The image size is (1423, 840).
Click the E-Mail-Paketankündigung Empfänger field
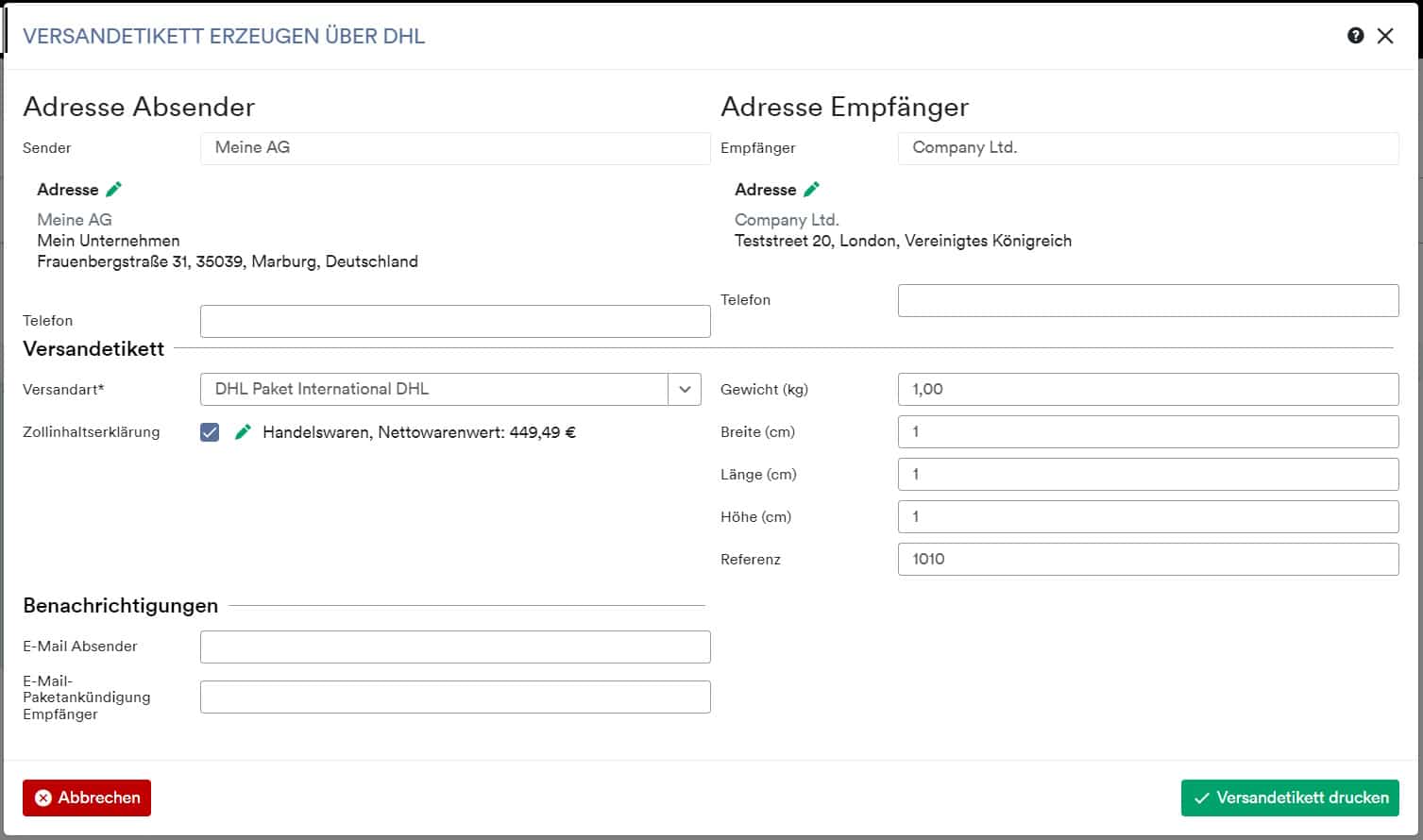[455, 697]
